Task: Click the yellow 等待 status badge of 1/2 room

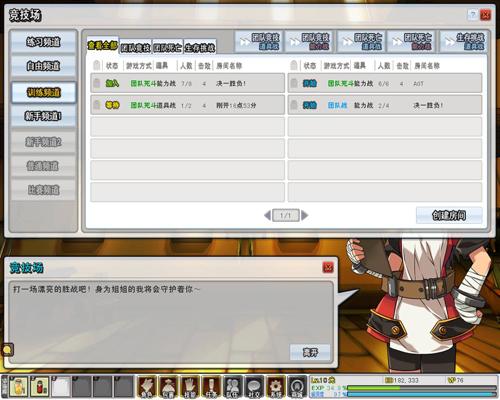Action: tap(112, 105)
